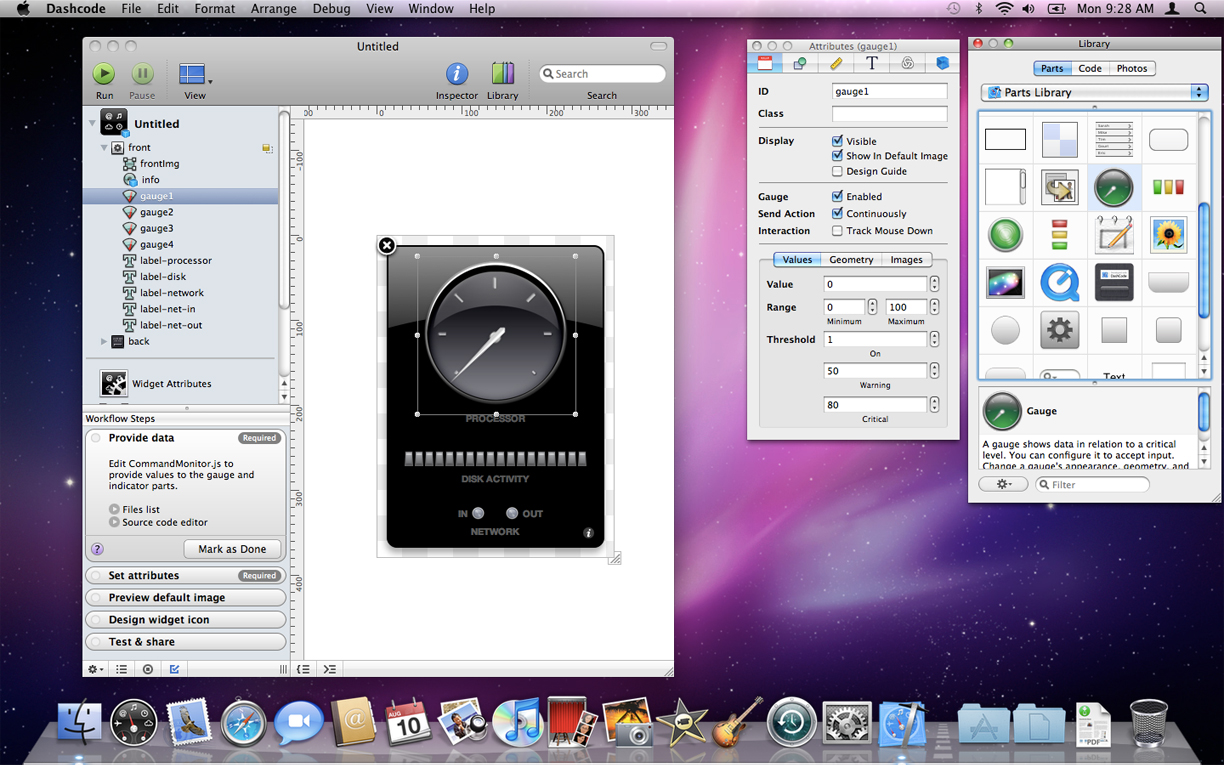Run the widget with the green Run button
This screenshot has width=1224, height=765.
104,74
